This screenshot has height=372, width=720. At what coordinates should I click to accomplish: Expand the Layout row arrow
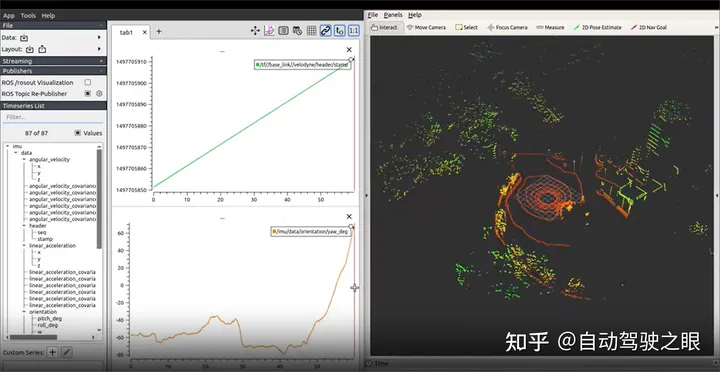pyautogui.click(x=100, y=49)
